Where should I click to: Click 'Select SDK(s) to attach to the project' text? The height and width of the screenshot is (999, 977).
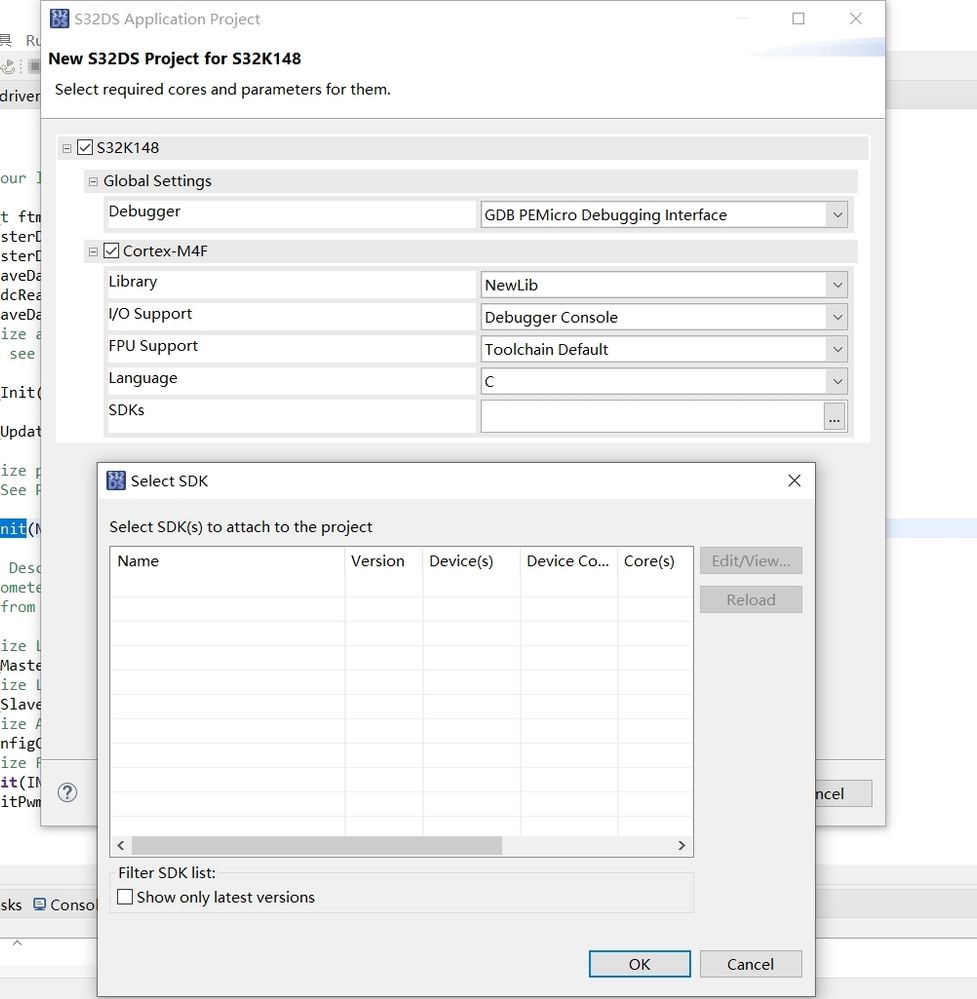coord(241,527)
